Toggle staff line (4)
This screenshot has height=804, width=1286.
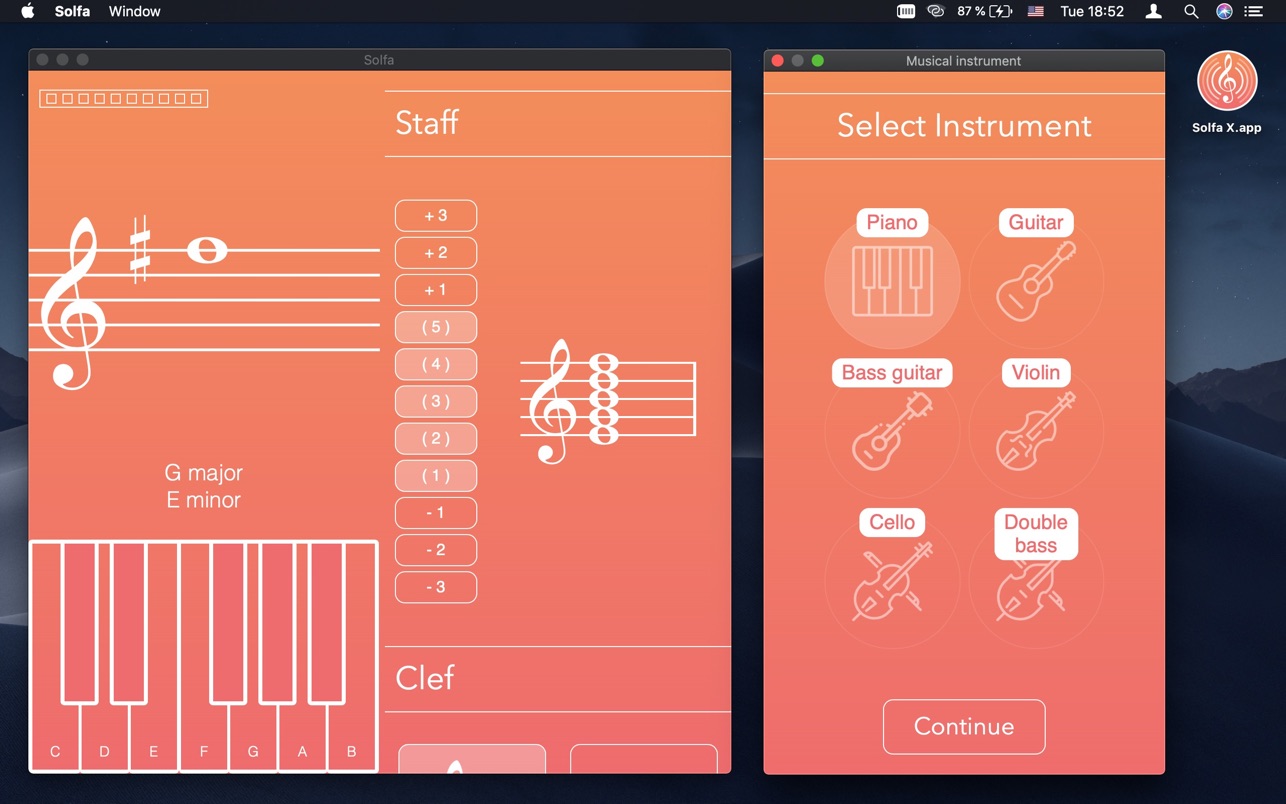pos(436,364)
